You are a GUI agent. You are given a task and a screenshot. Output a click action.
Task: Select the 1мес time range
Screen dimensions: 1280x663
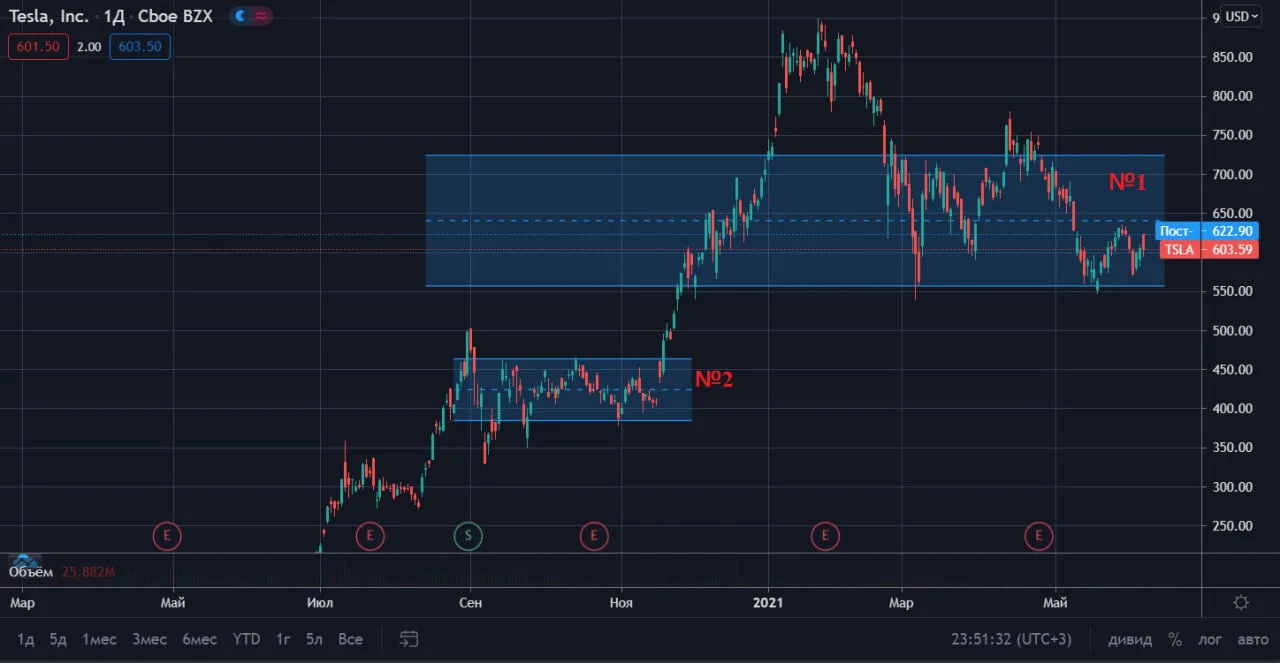99,639
